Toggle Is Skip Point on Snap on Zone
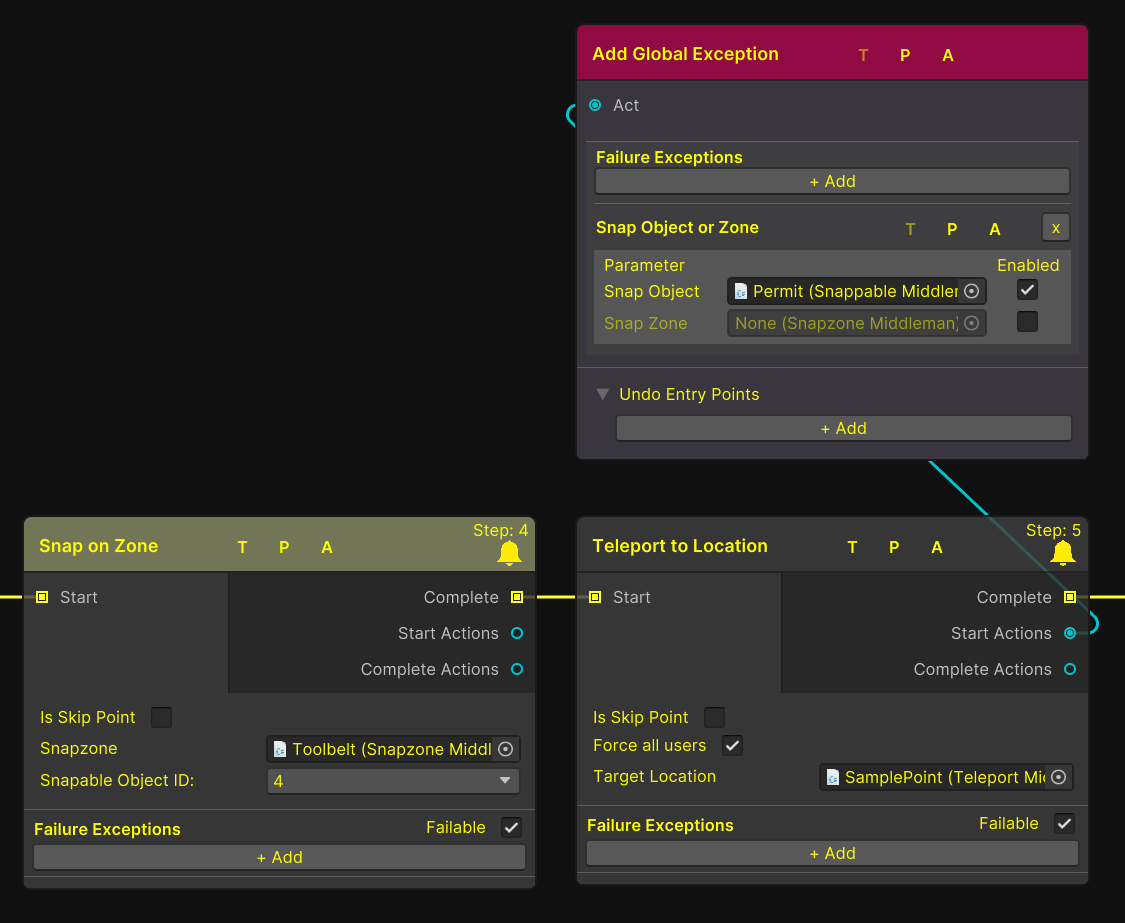Screen dimensions: 1125x923 pyautogui.click(x=161, y=717)
